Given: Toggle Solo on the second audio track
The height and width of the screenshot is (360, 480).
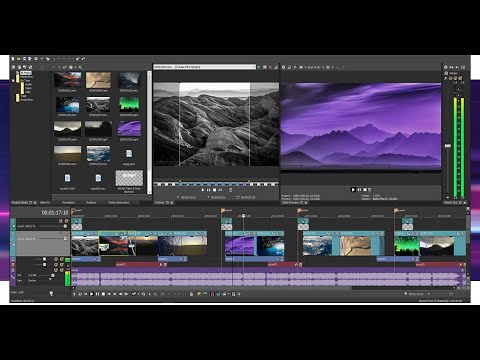Looking at the screenshot, I should [x=62, y=265].
